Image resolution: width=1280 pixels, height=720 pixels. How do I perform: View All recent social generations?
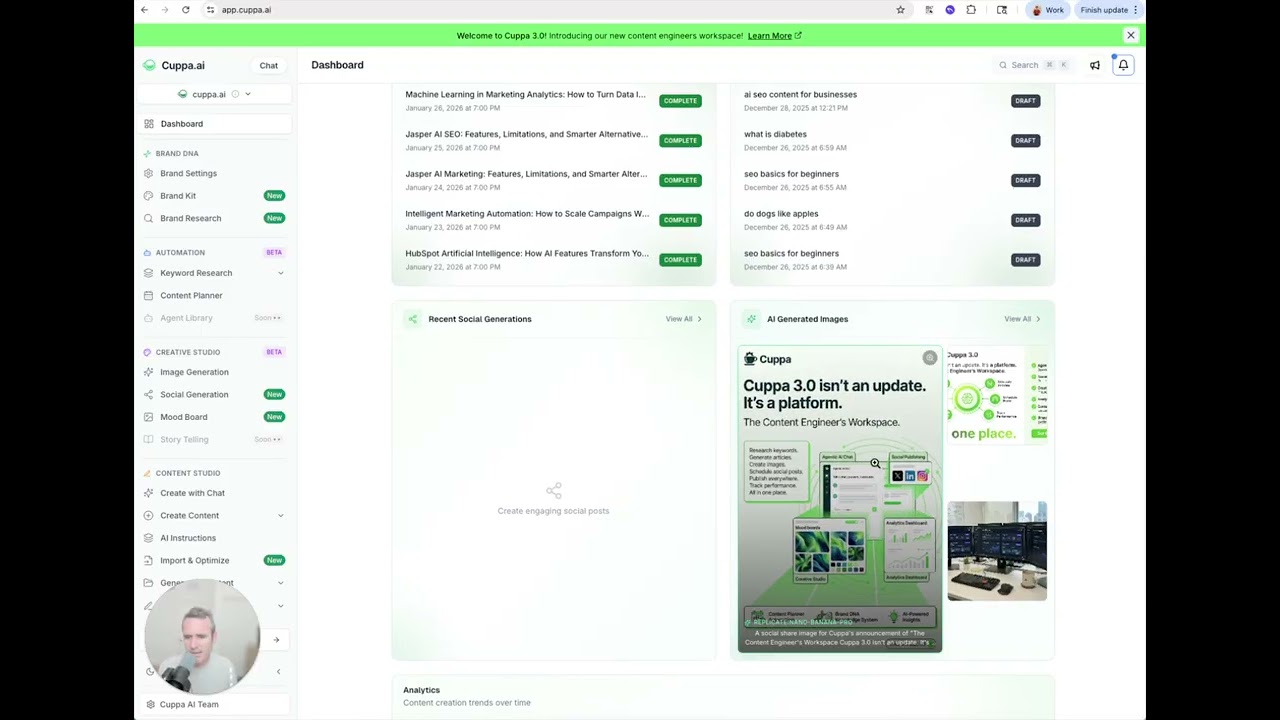tap(684, 319)
